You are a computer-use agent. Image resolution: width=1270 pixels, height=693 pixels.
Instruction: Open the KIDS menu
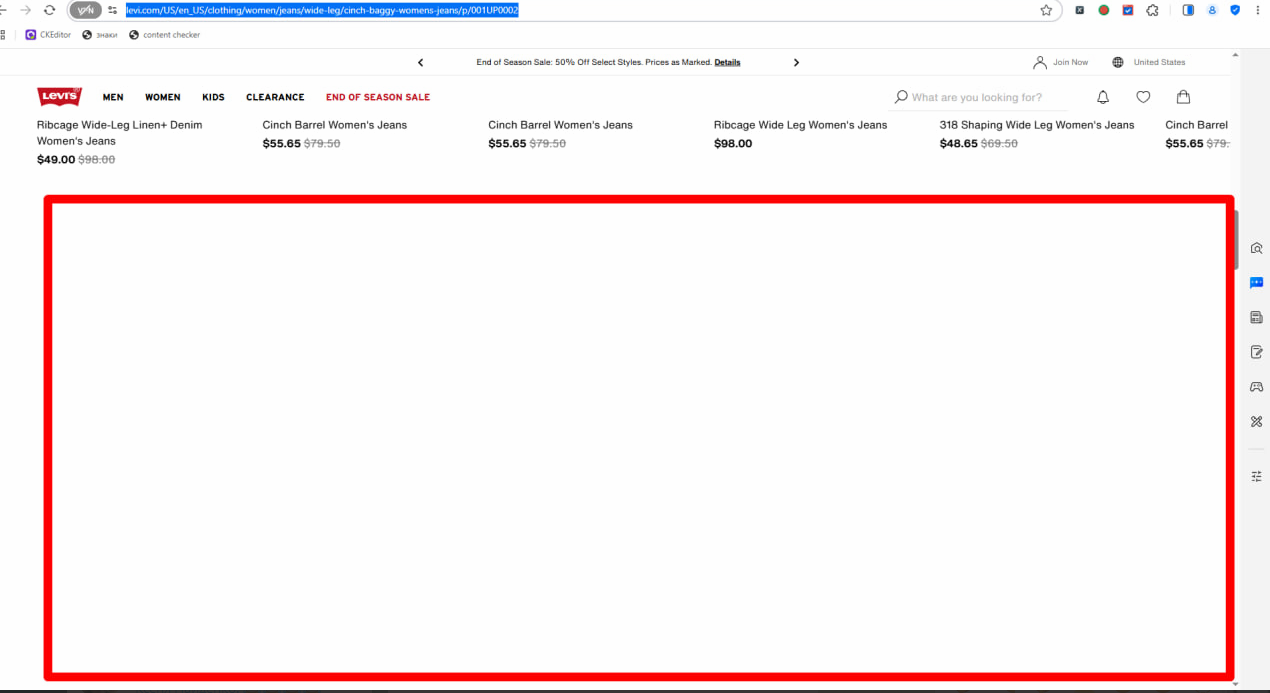click(x=213, y=97)
